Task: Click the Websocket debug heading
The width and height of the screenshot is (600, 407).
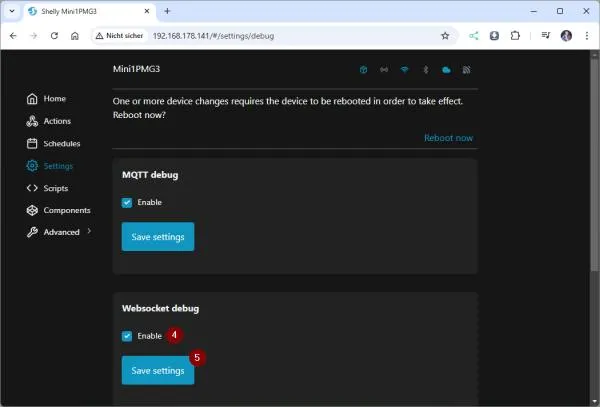Action: point(160,308)
